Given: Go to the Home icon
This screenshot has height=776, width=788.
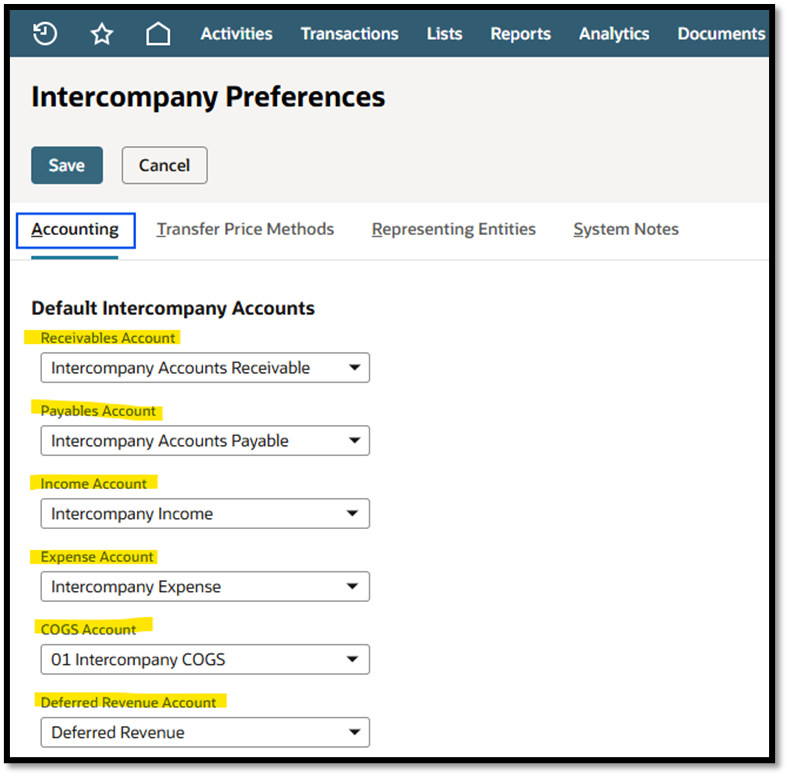Looking at the screenshot, I should pyautogui.click(x=158, y=34).
